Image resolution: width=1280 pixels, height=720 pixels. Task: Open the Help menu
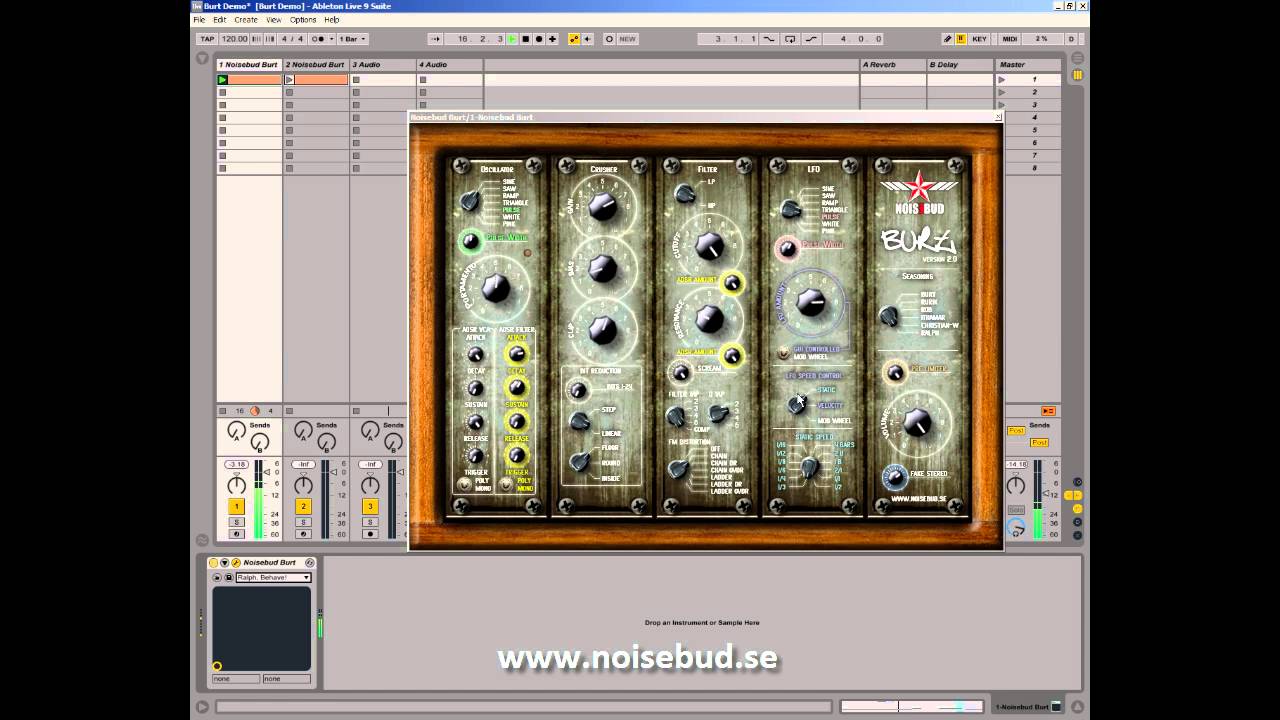[x=332, y=20]
